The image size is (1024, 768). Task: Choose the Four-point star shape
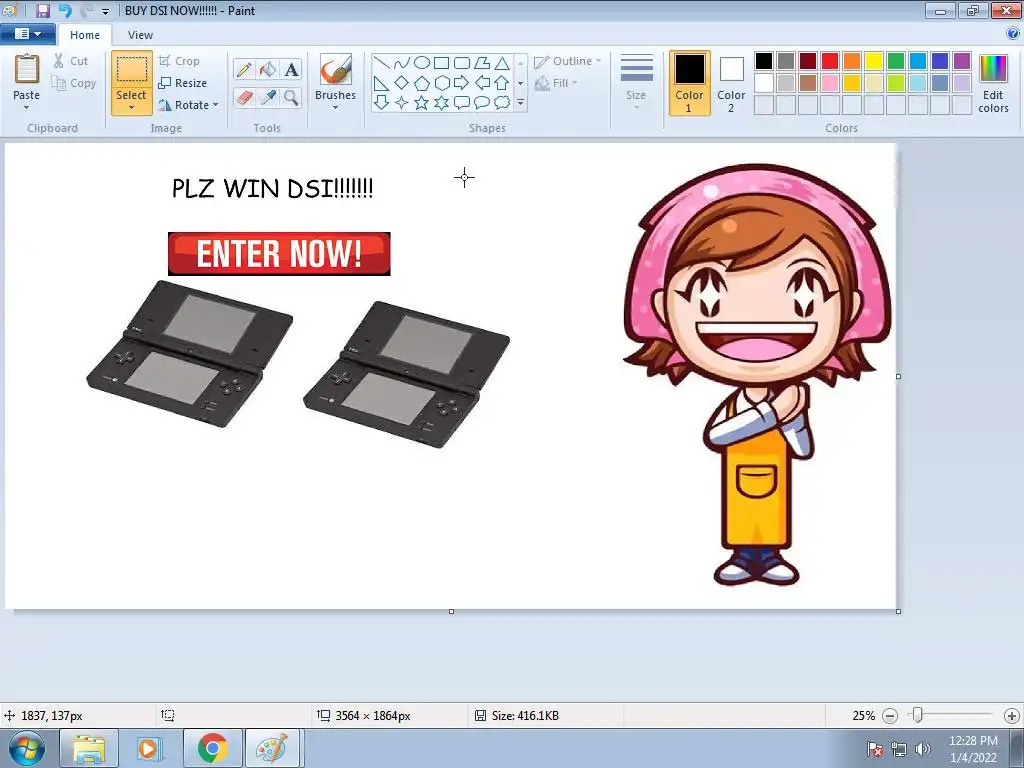[402, 103]
